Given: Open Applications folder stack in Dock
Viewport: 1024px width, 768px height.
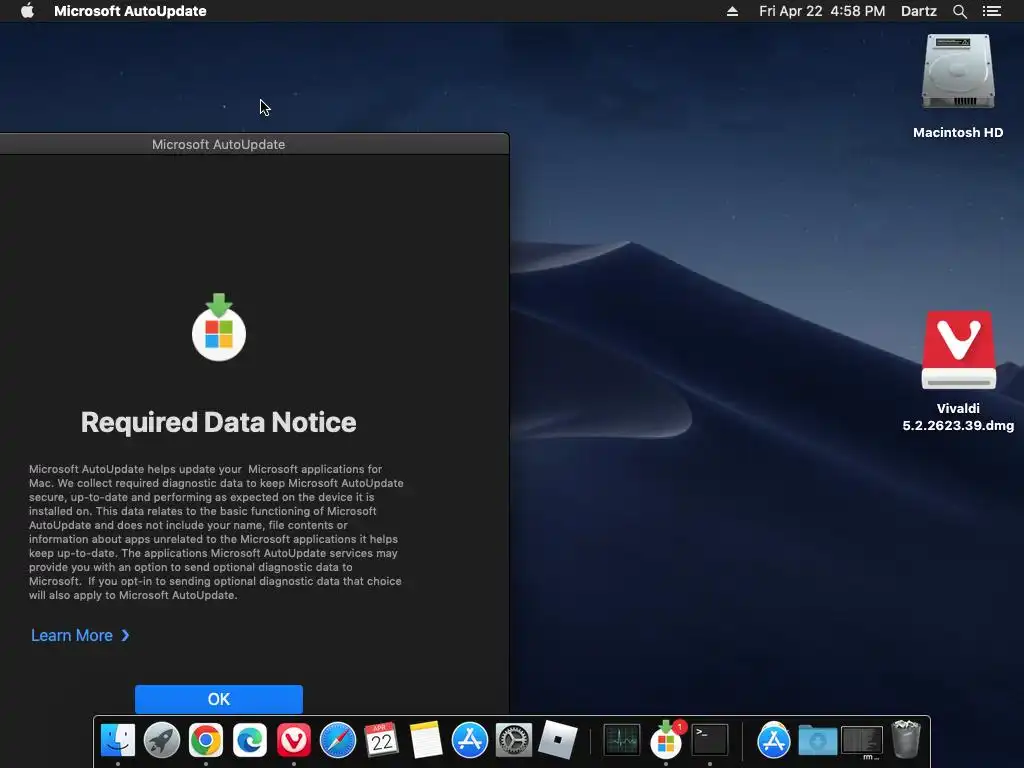Looking at the screenshot, I should (773, 741).
